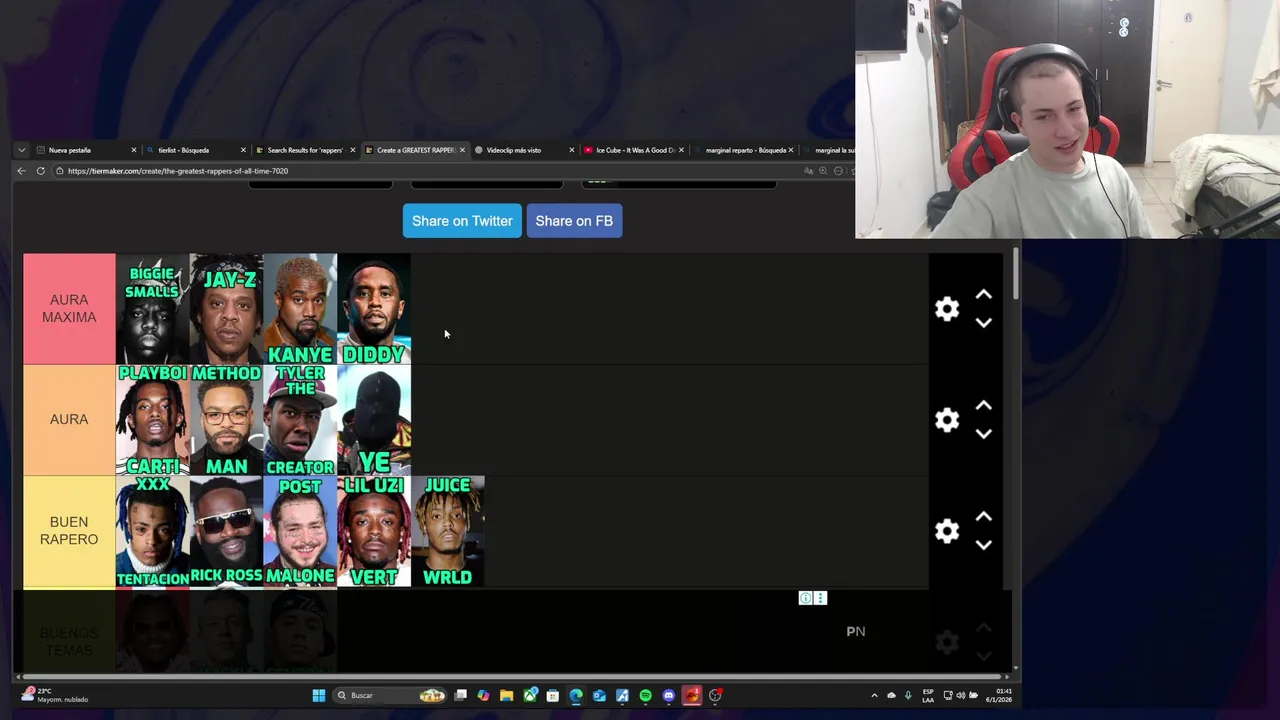
Task: Click the ad info icon
Action: (x=805, y=598)
